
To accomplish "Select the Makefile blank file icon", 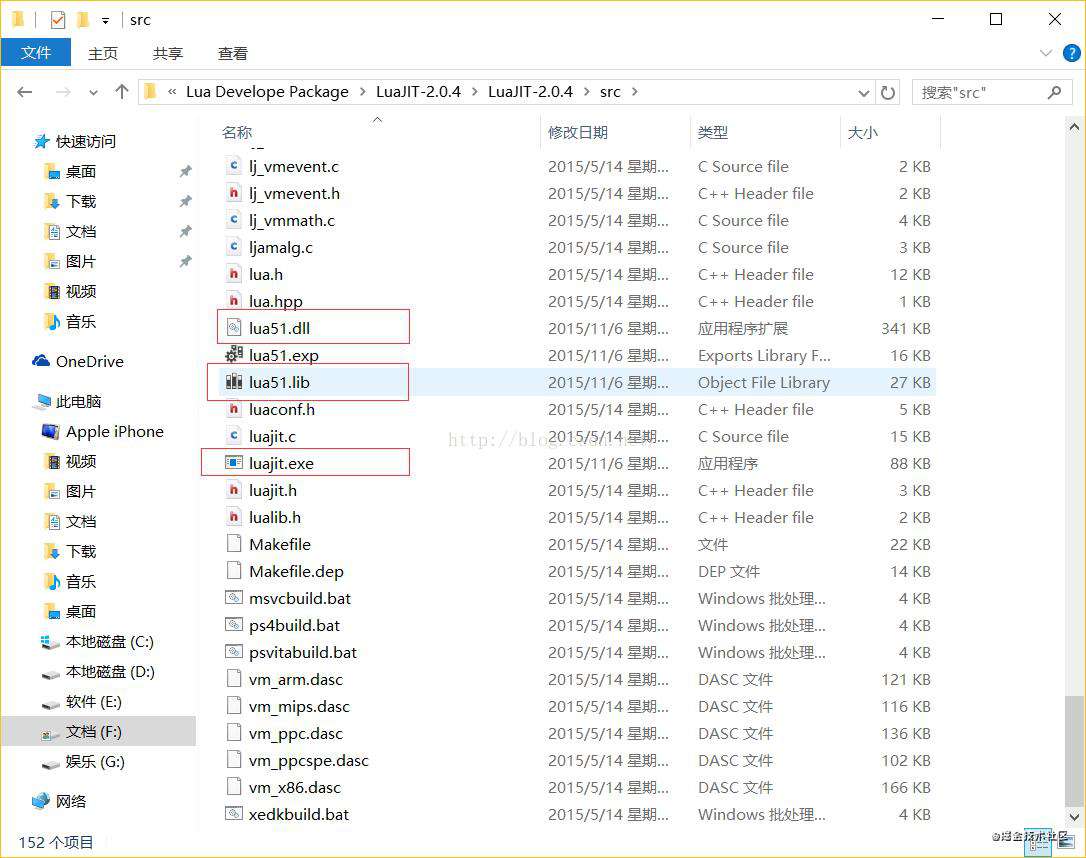I will [x=234, y=544].
